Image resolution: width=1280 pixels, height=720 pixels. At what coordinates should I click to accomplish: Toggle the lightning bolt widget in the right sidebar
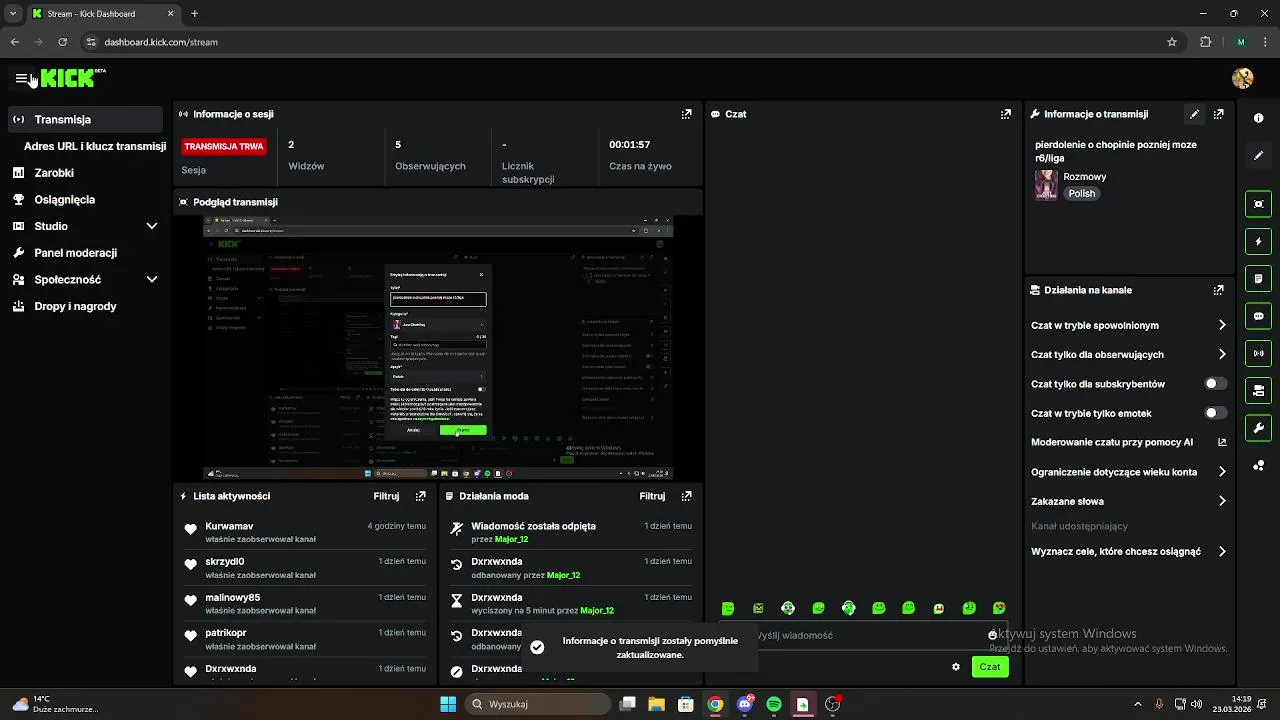tap(1258, 241)
